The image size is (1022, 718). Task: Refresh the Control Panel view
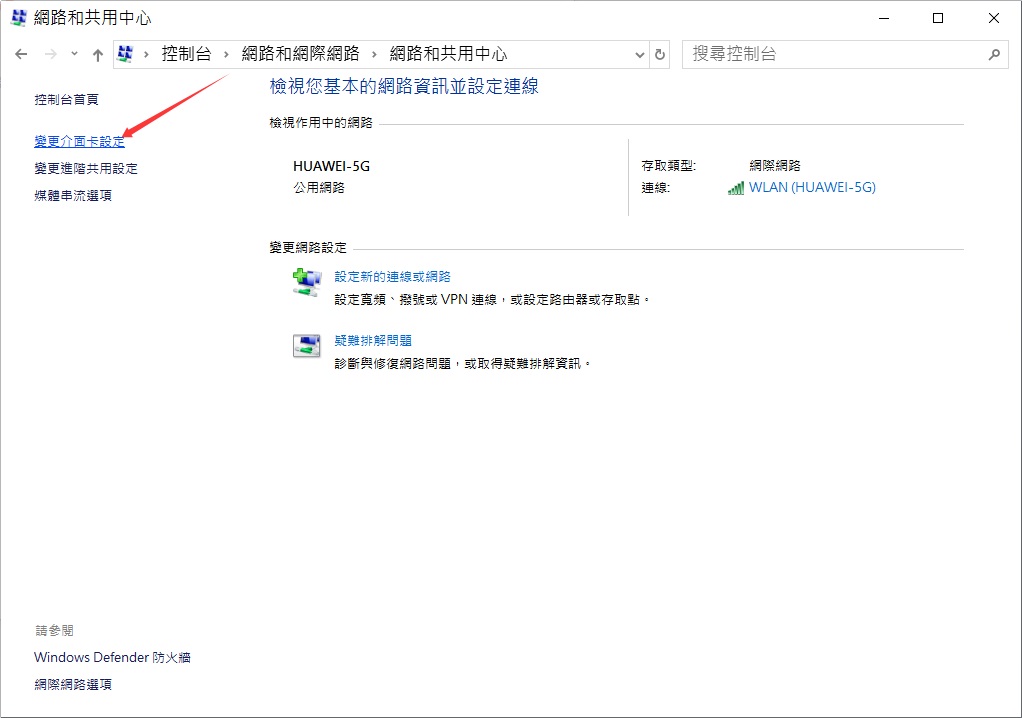[x=660, y=55]
